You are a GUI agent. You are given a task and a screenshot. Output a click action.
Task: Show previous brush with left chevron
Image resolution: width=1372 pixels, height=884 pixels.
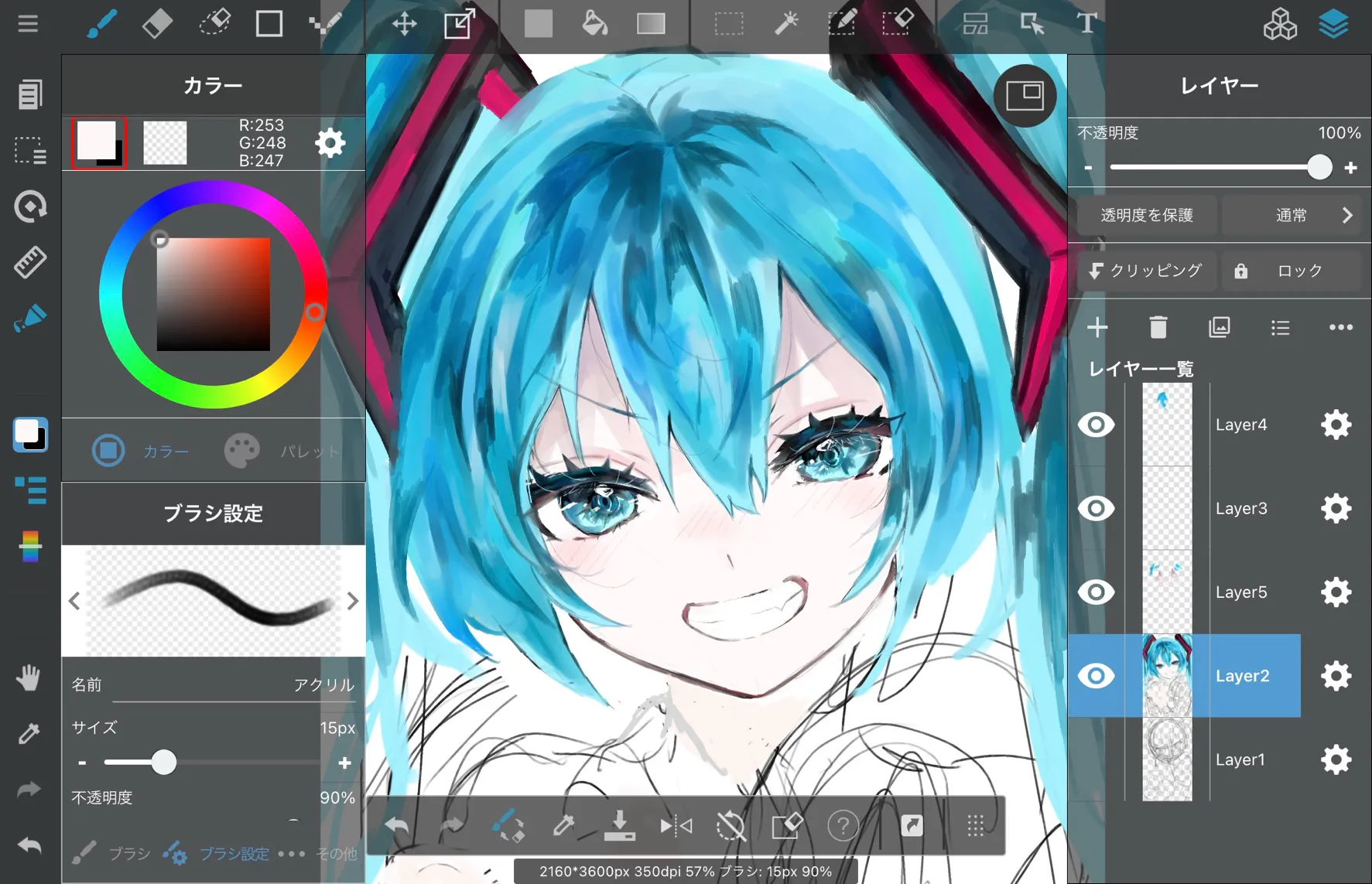coord(74,601)
